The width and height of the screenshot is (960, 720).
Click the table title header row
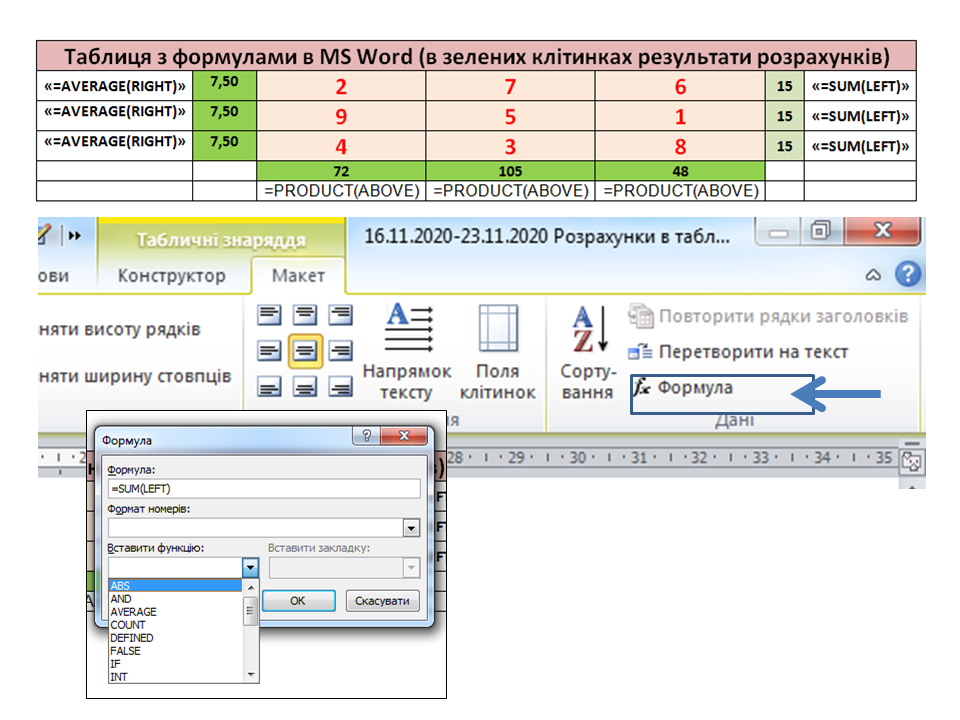[x=476, y=56]
